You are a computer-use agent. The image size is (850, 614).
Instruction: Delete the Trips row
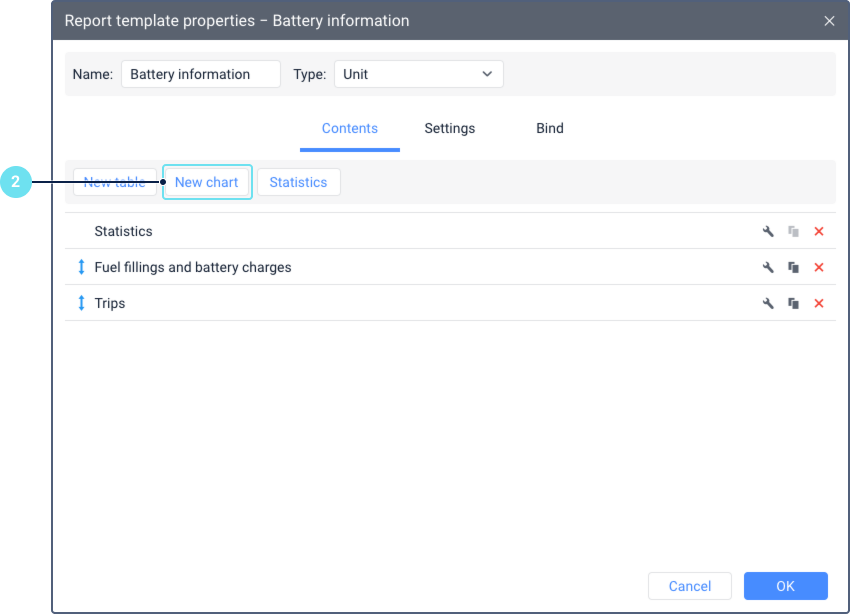point(819,304)
